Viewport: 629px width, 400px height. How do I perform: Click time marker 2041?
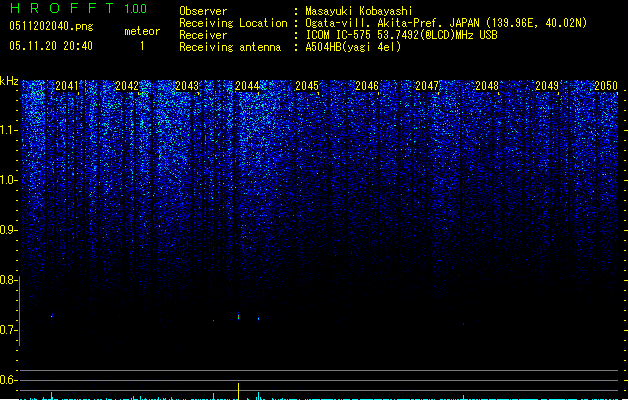(67, 86)
